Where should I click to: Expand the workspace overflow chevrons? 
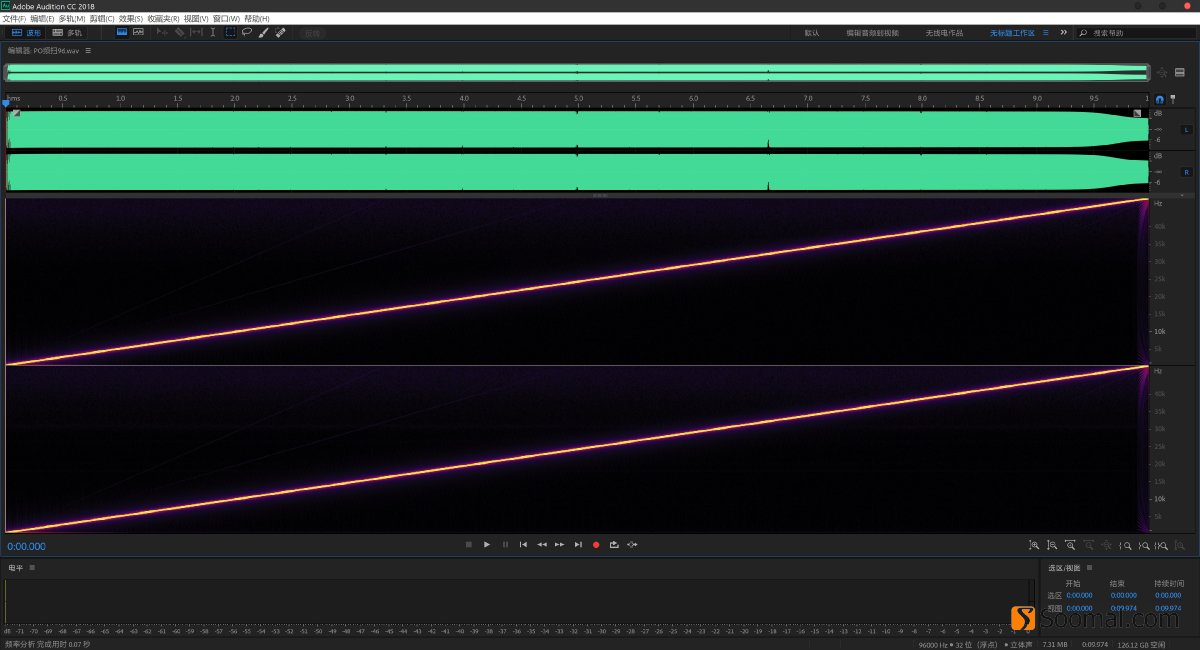[1063, 32]
